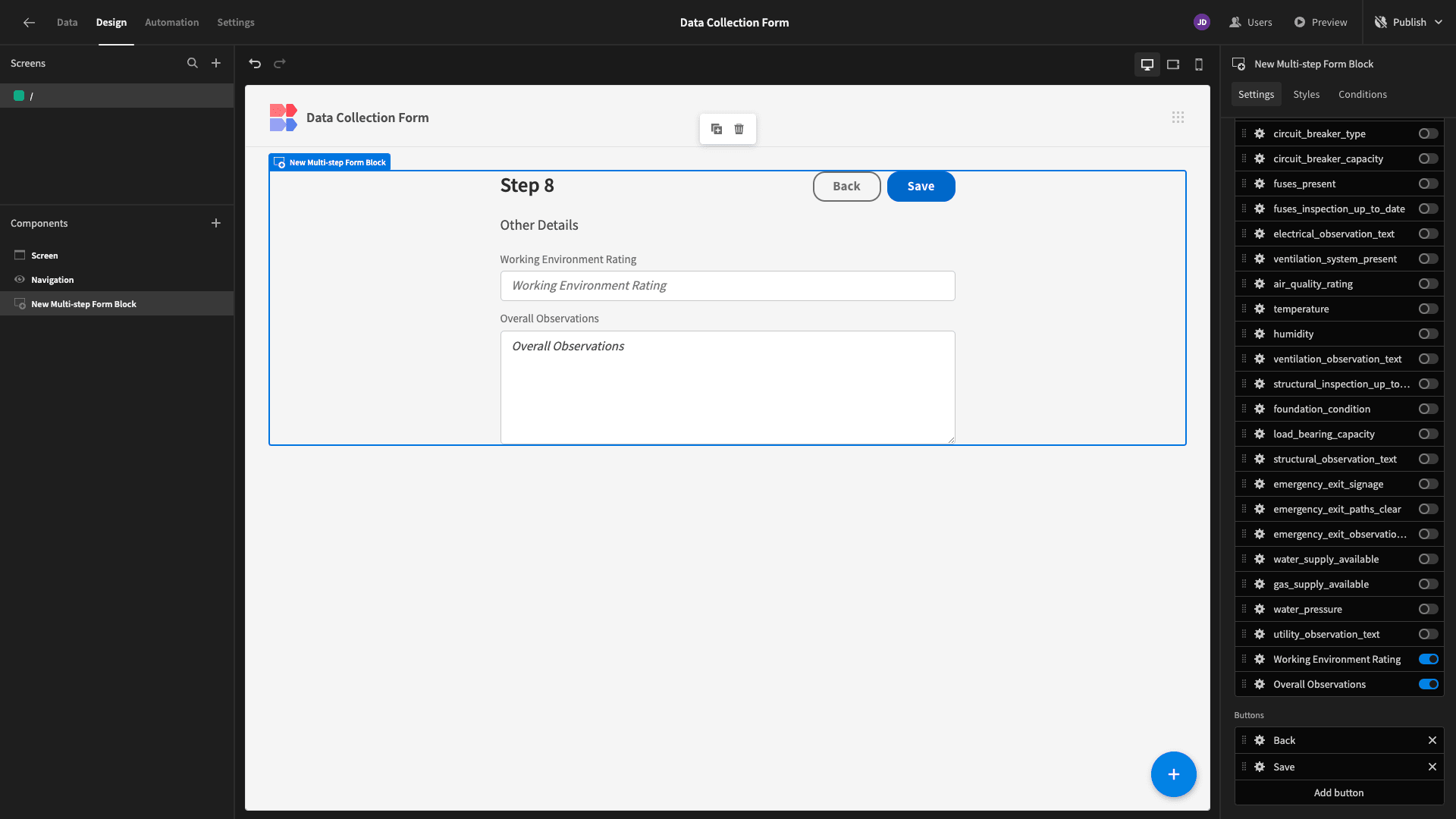Image resolution: width=1456 pixels, height=819 pixels.
Task: Click the Back button in form
Action: point(847,187)
